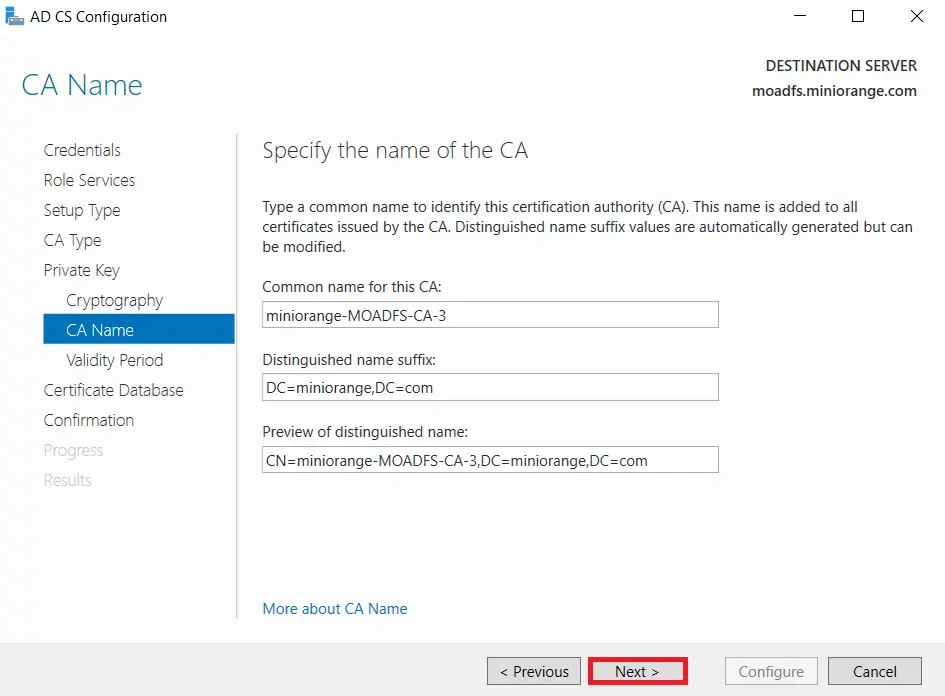The width and height of the screenshot is (945, 696).
Task: Select the Distinguished name suffix field
Action: pos(490,387)
